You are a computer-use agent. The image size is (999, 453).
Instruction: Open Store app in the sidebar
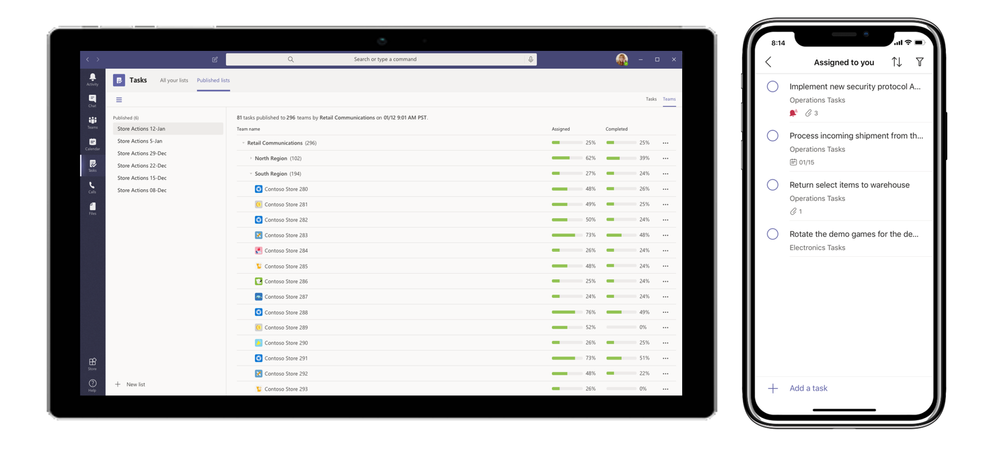92,363
